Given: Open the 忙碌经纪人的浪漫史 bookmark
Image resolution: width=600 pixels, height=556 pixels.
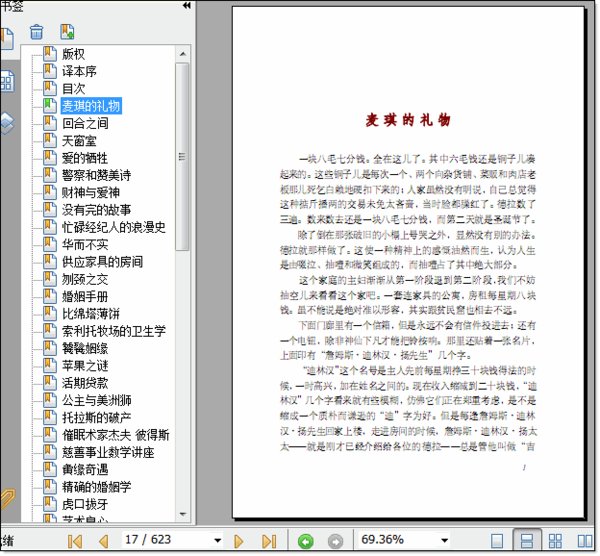Looking at the screenshot, I should coord(114,227).
